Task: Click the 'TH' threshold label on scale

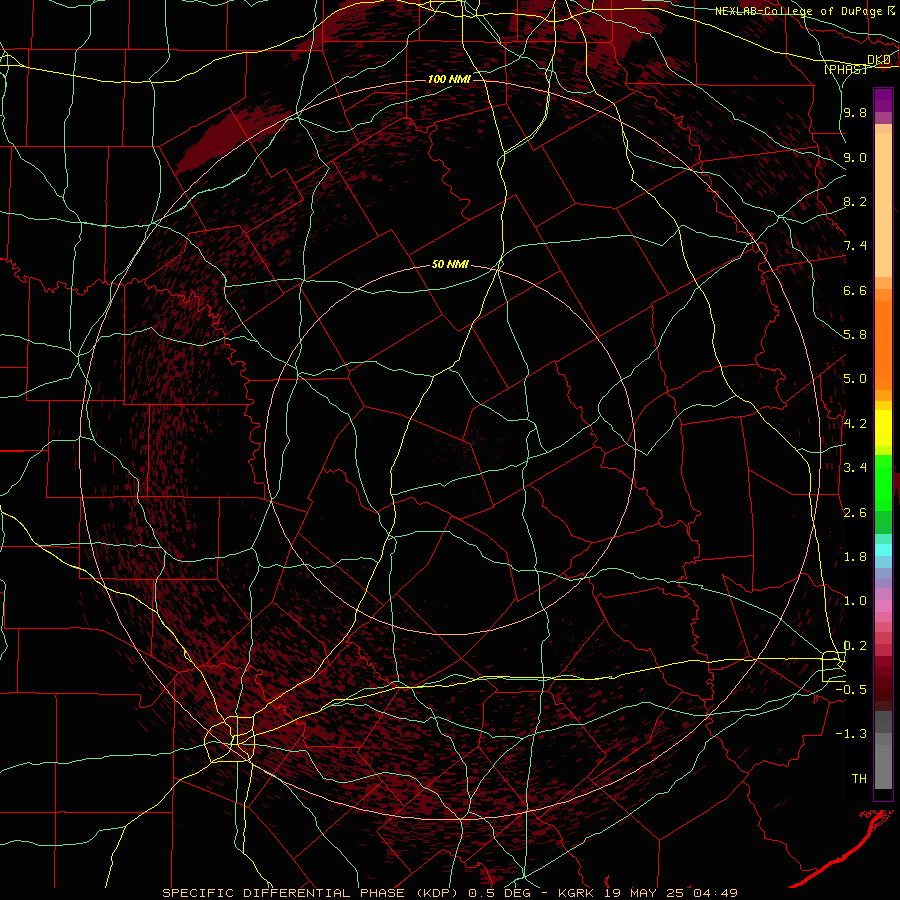Action: click(859, 779)
